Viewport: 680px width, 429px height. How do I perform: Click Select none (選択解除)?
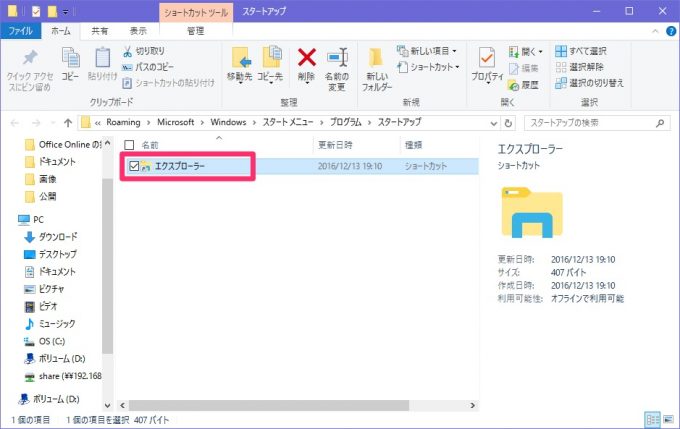tap(579, 67)
